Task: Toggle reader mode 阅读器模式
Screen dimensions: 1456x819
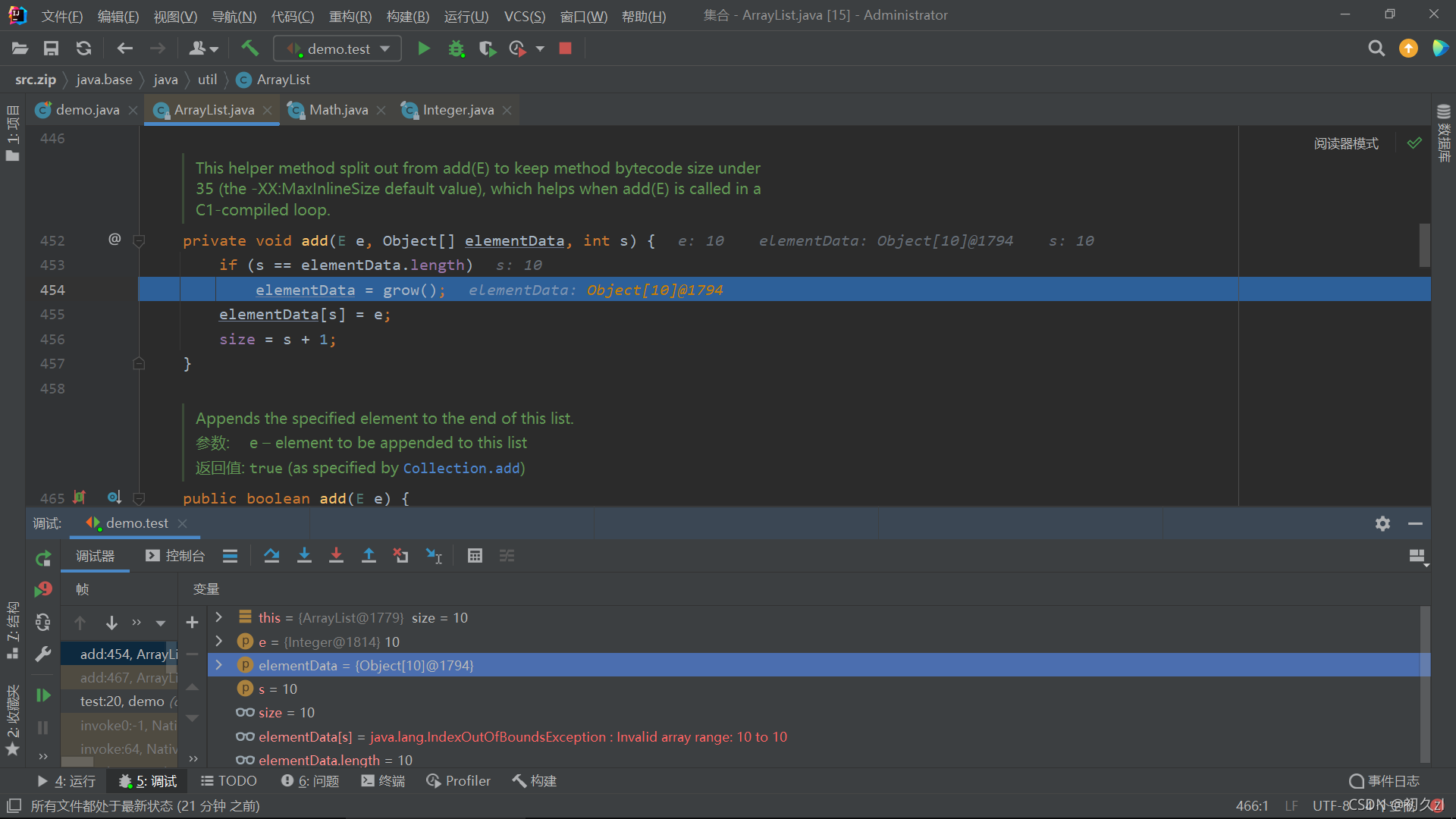Action: pos(1346,143)
